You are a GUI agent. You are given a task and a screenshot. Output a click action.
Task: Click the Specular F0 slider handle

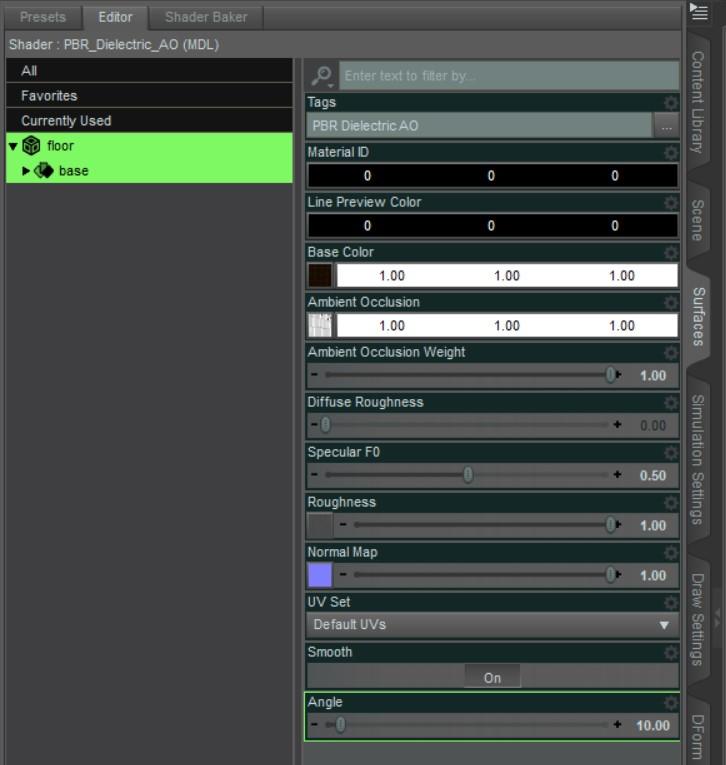pyautogui.click(x=468, y=475)
